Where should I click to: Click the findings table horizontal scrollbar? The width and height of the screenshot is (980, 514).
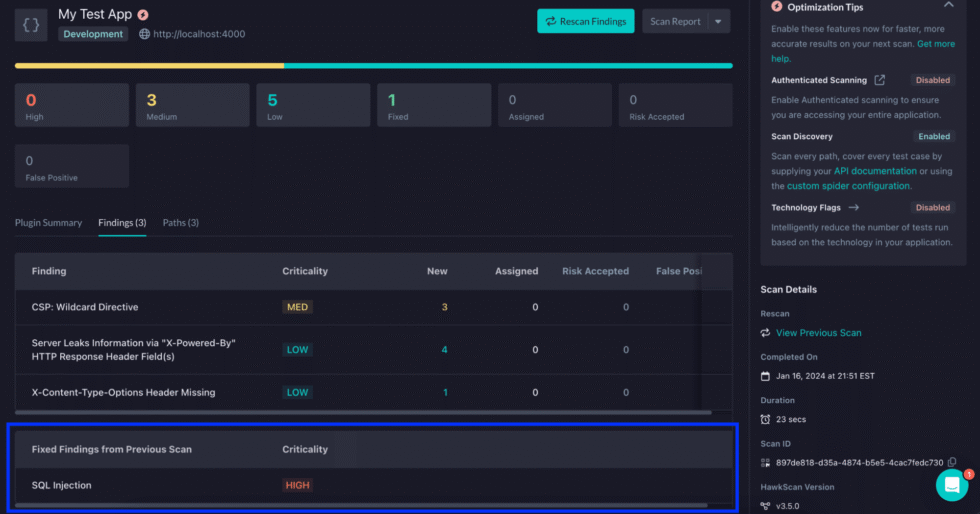(x=363, y=413)
